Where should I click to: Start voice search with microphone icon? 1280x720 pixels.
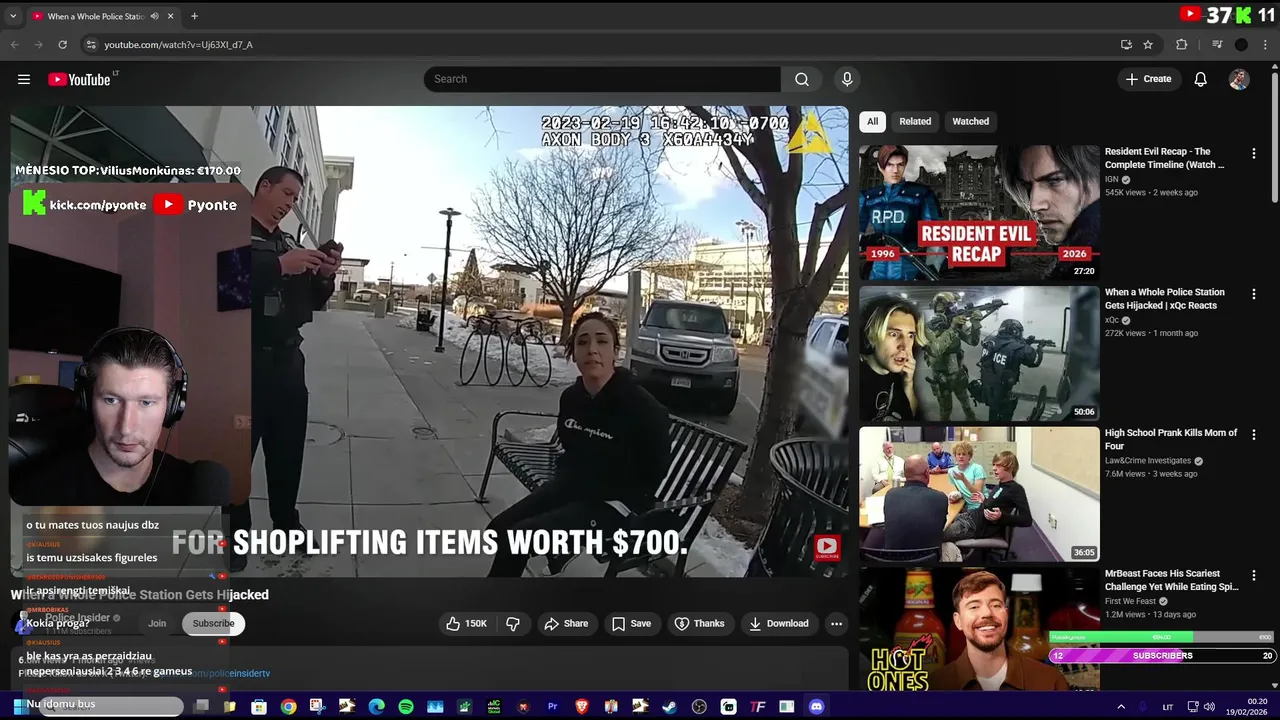pos(847,79)
